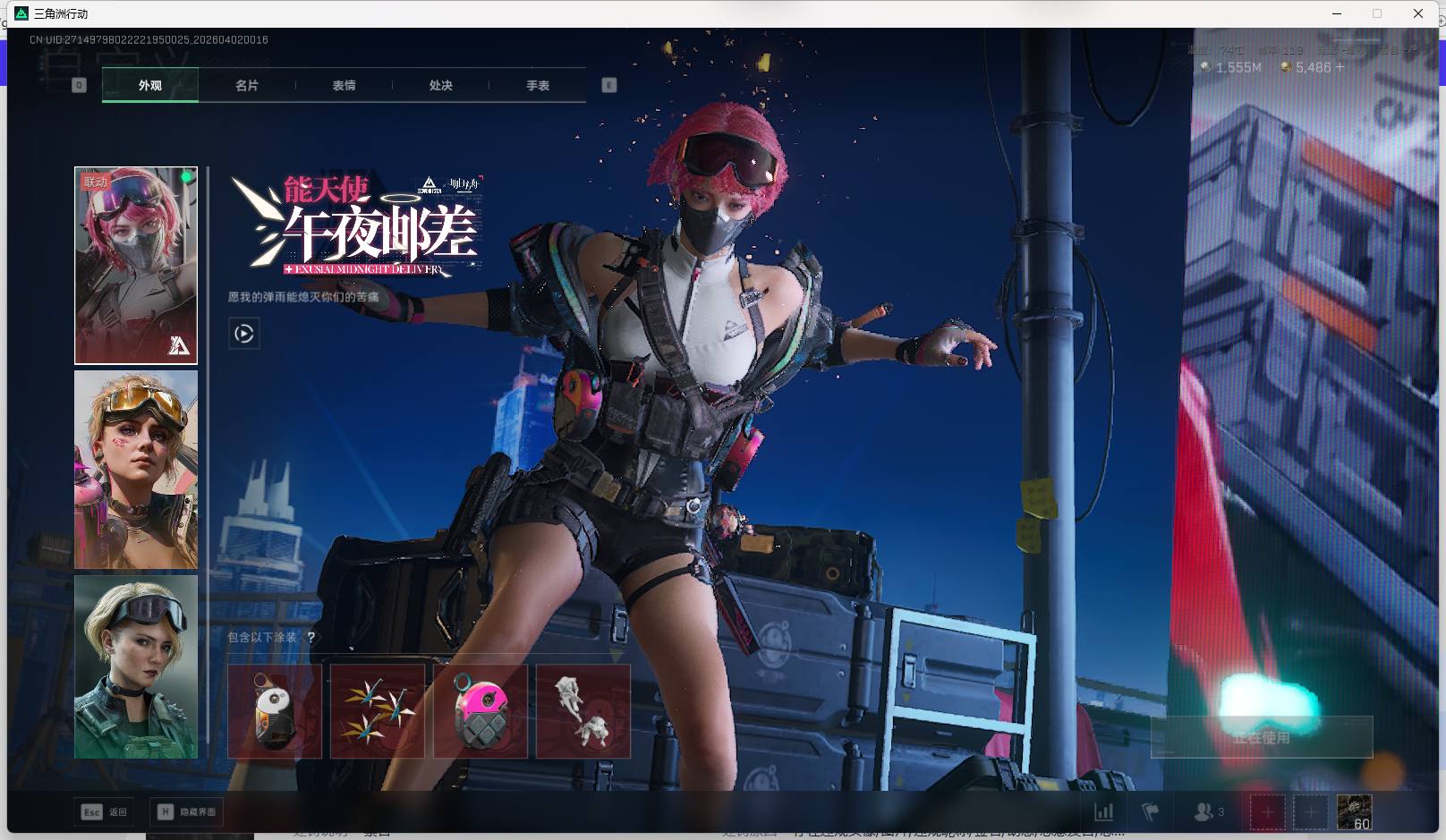Click the 1.555M currency balance

pos(1231,67)
